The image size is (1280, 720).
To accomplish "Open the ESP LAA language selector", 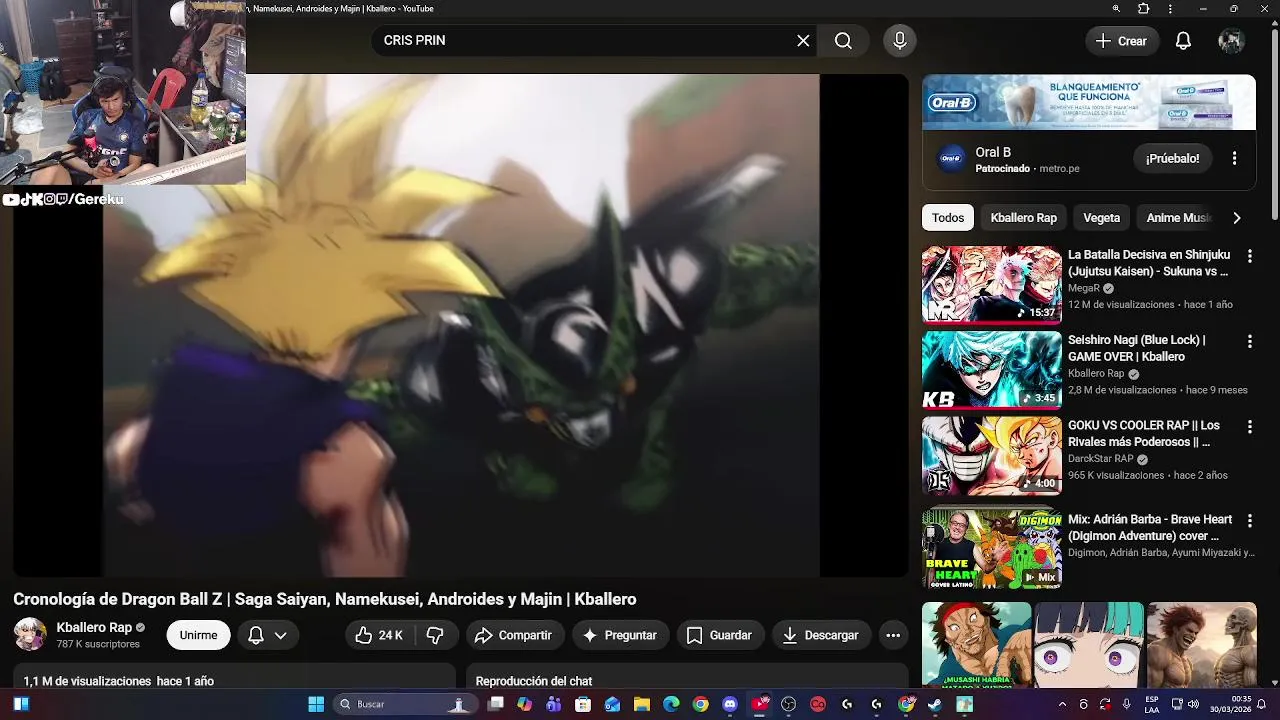I will 1152,704.
